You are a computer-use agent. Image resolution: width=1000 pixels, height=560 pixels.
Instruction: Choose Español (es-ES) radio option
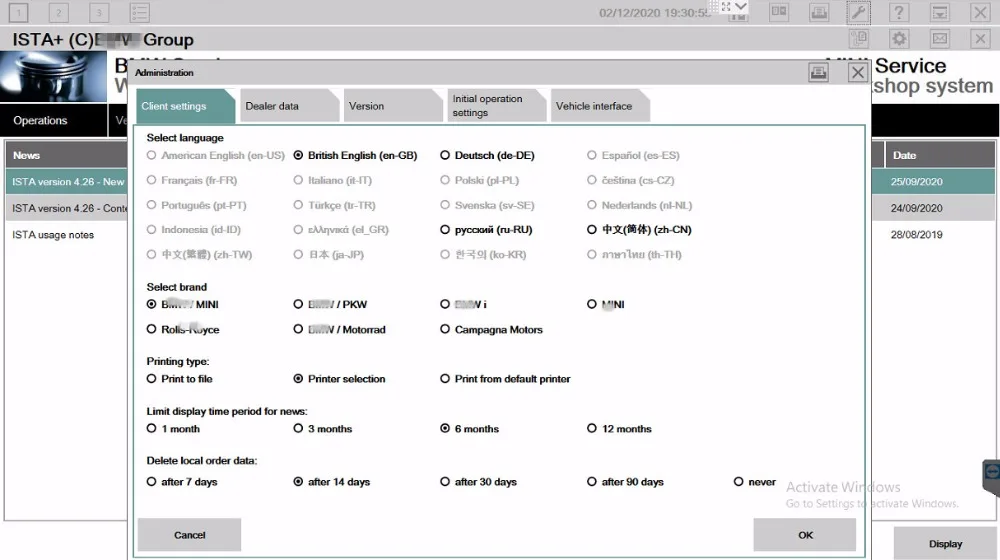[633, 155]
